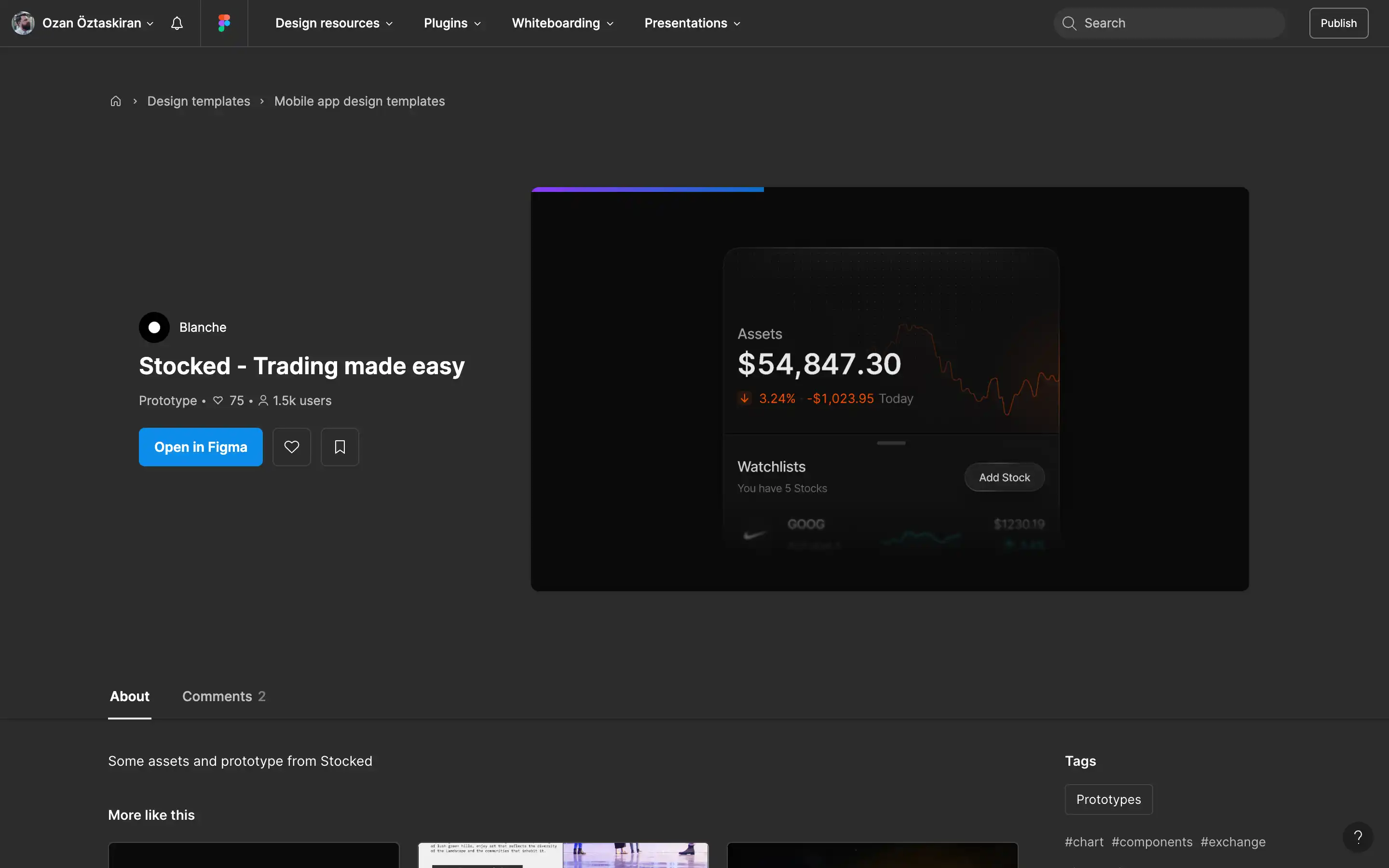Like the file with the heart button

292,447
